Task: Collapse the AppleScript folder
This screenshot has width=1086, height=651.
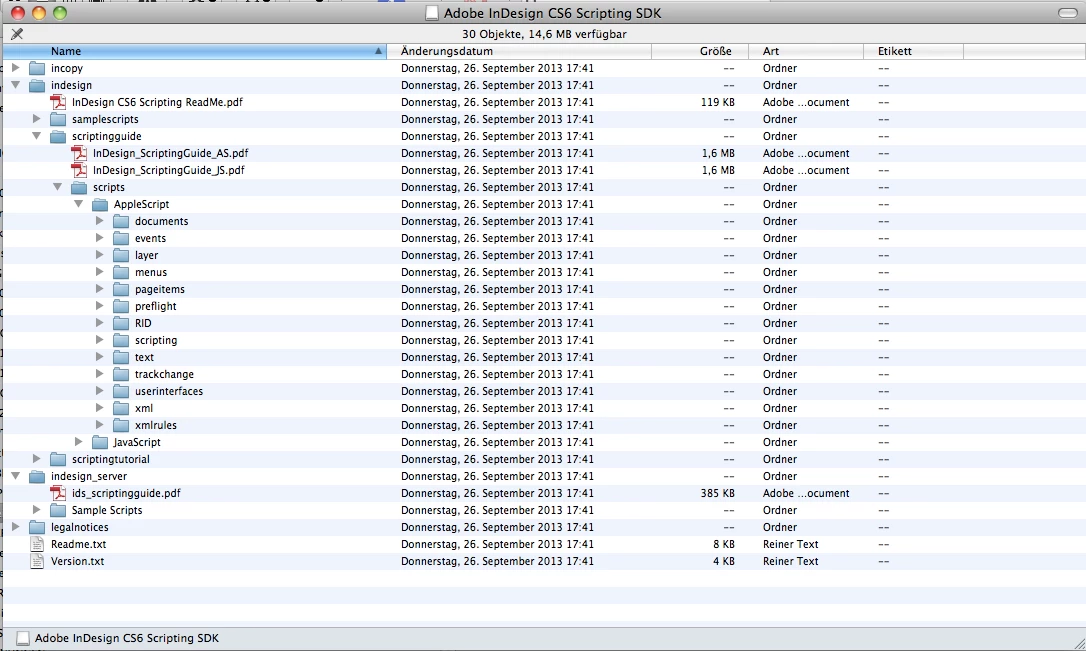Action: (x=78, y=204)
